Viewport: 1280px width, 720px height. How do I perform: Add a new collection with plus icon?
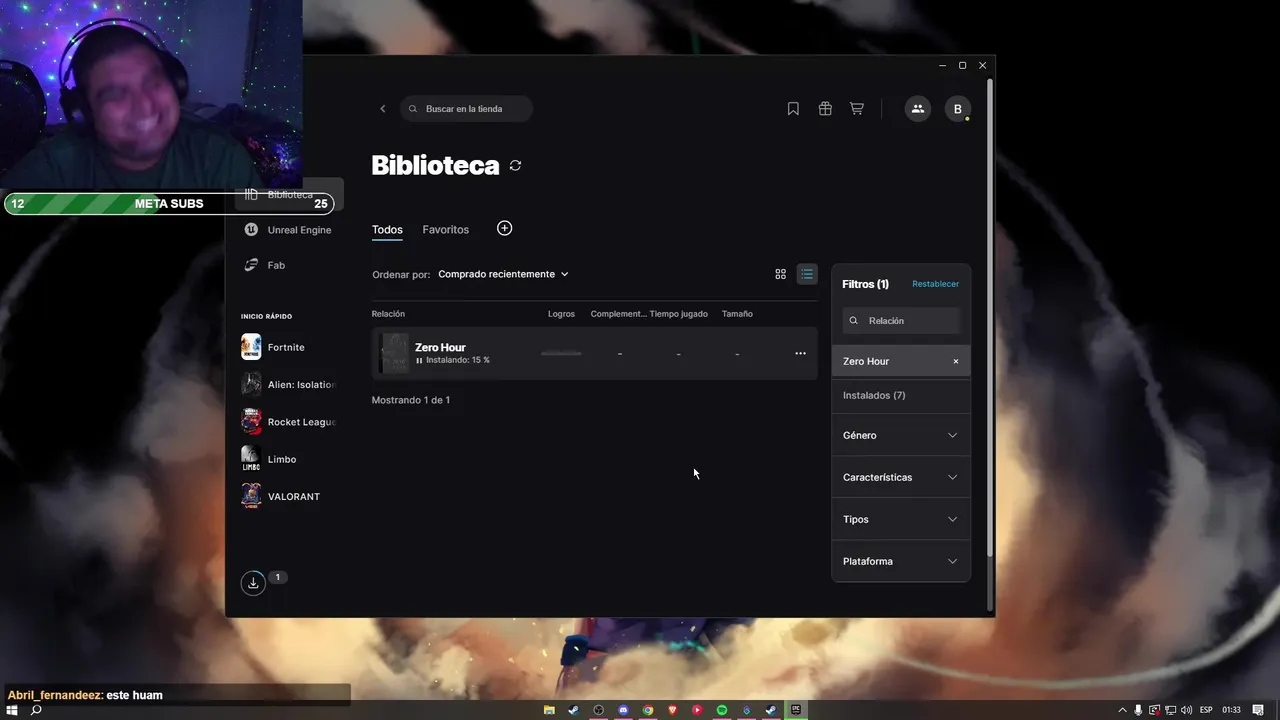505,229
